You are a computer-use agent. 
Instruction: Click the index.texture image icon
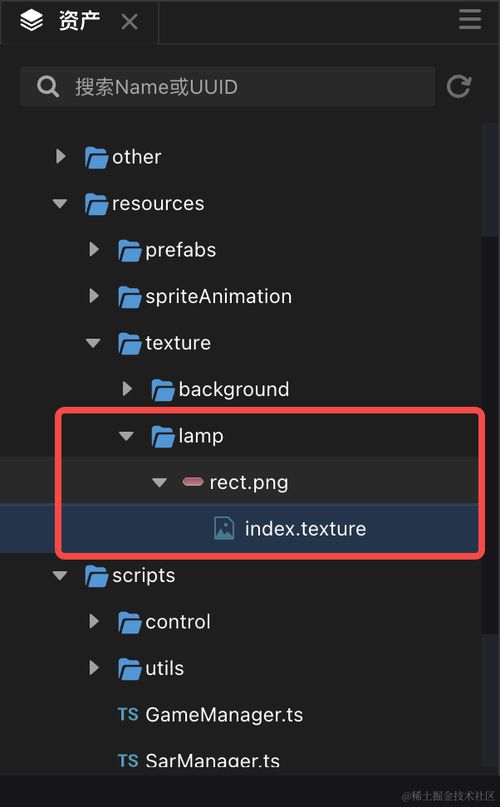point(224,529)
